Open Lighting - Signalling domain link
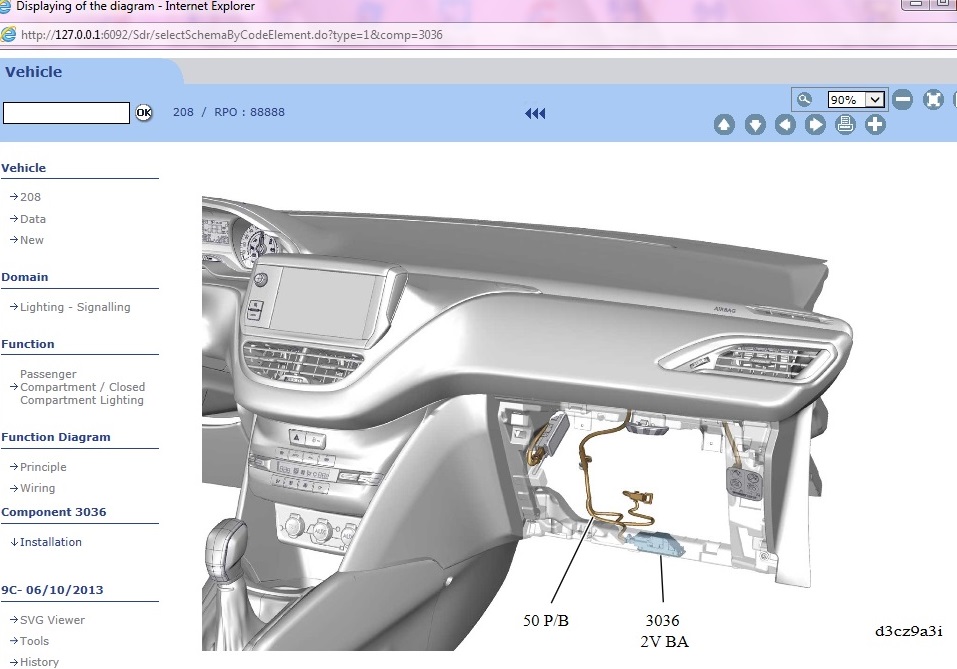 (x=75, y=307)
